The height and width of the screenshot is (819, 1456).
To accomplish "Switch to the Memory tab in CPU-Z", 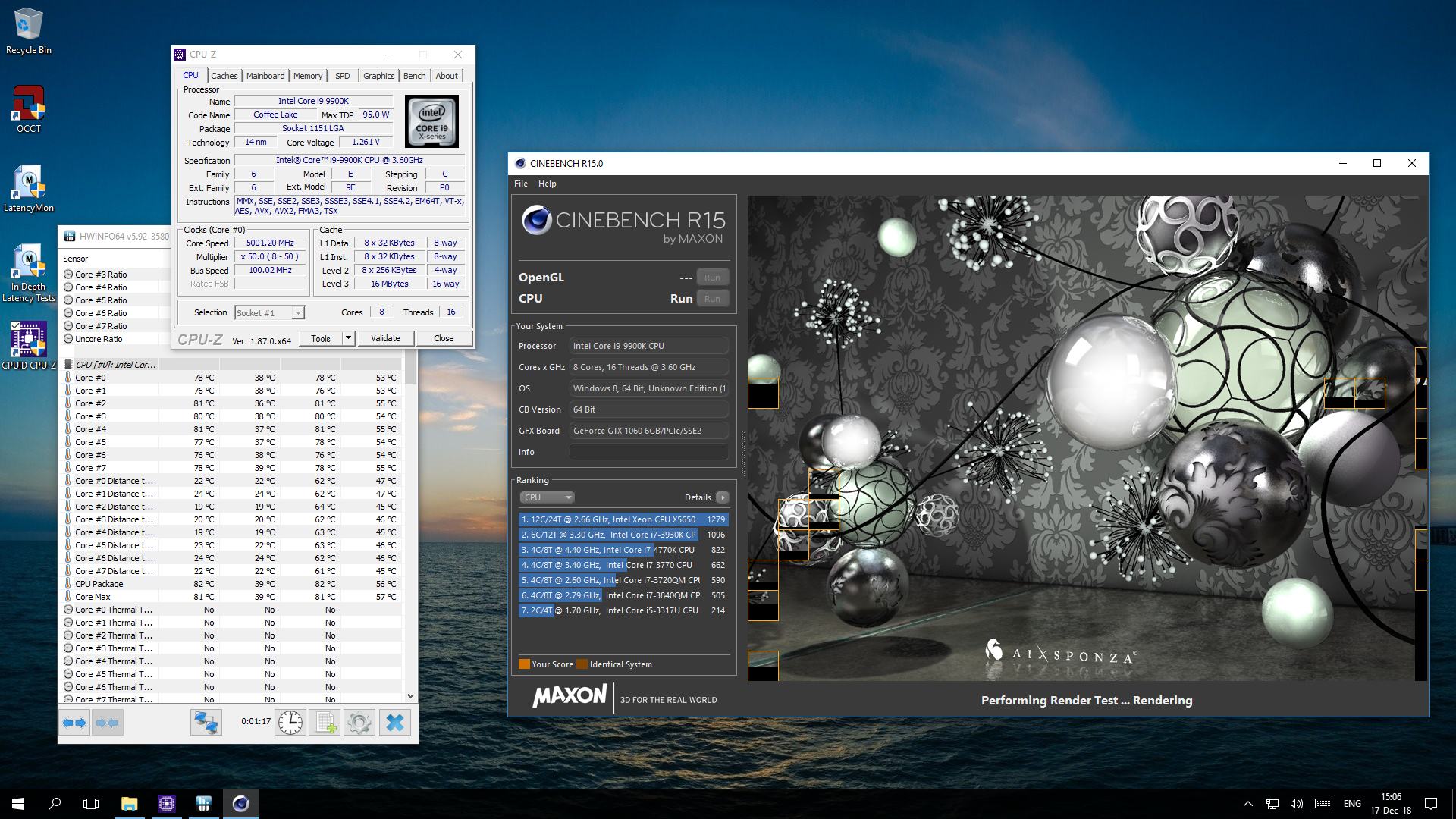I will (307, 76).
